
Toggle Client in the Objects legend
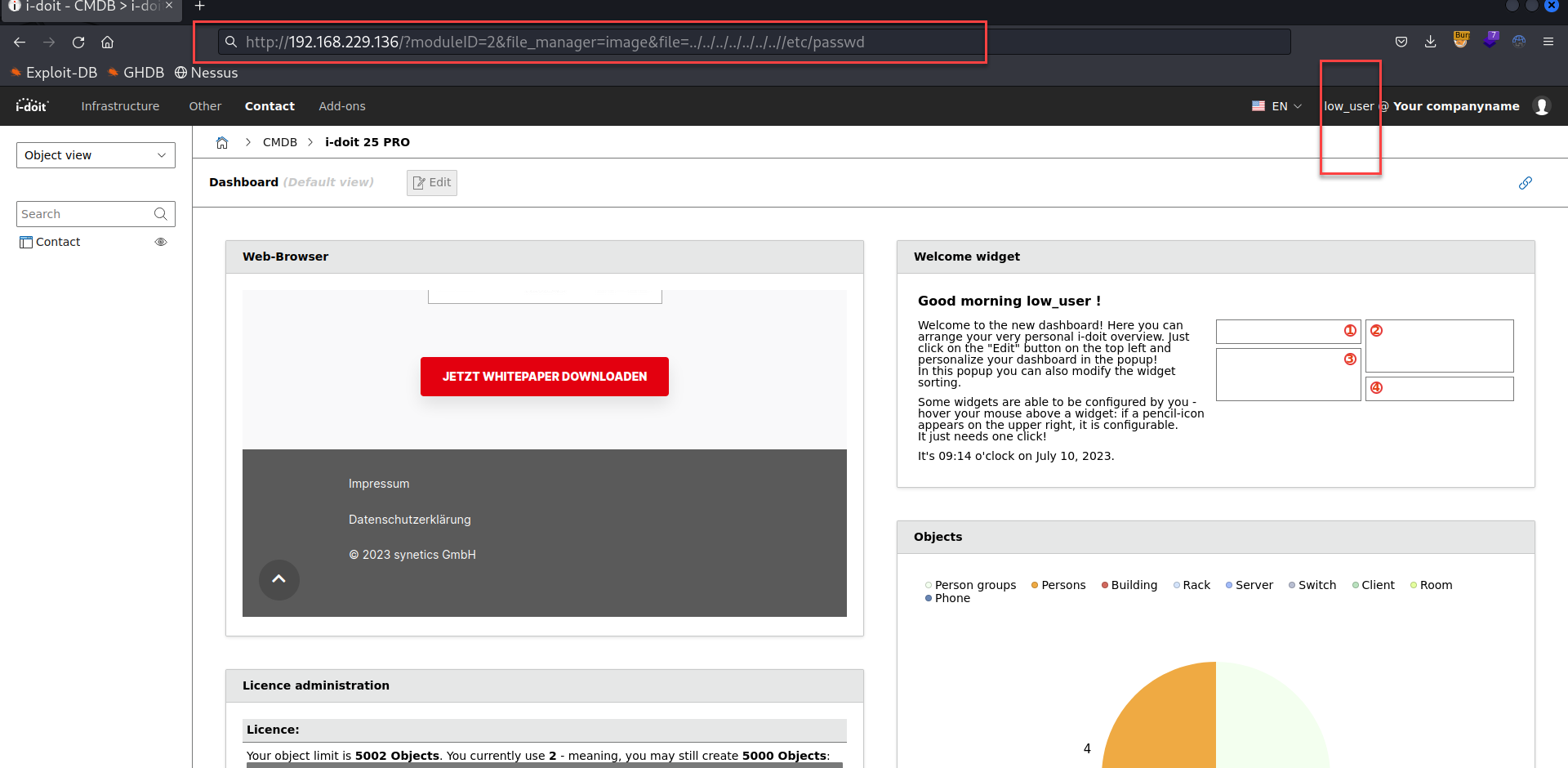tap(1374, 585)
